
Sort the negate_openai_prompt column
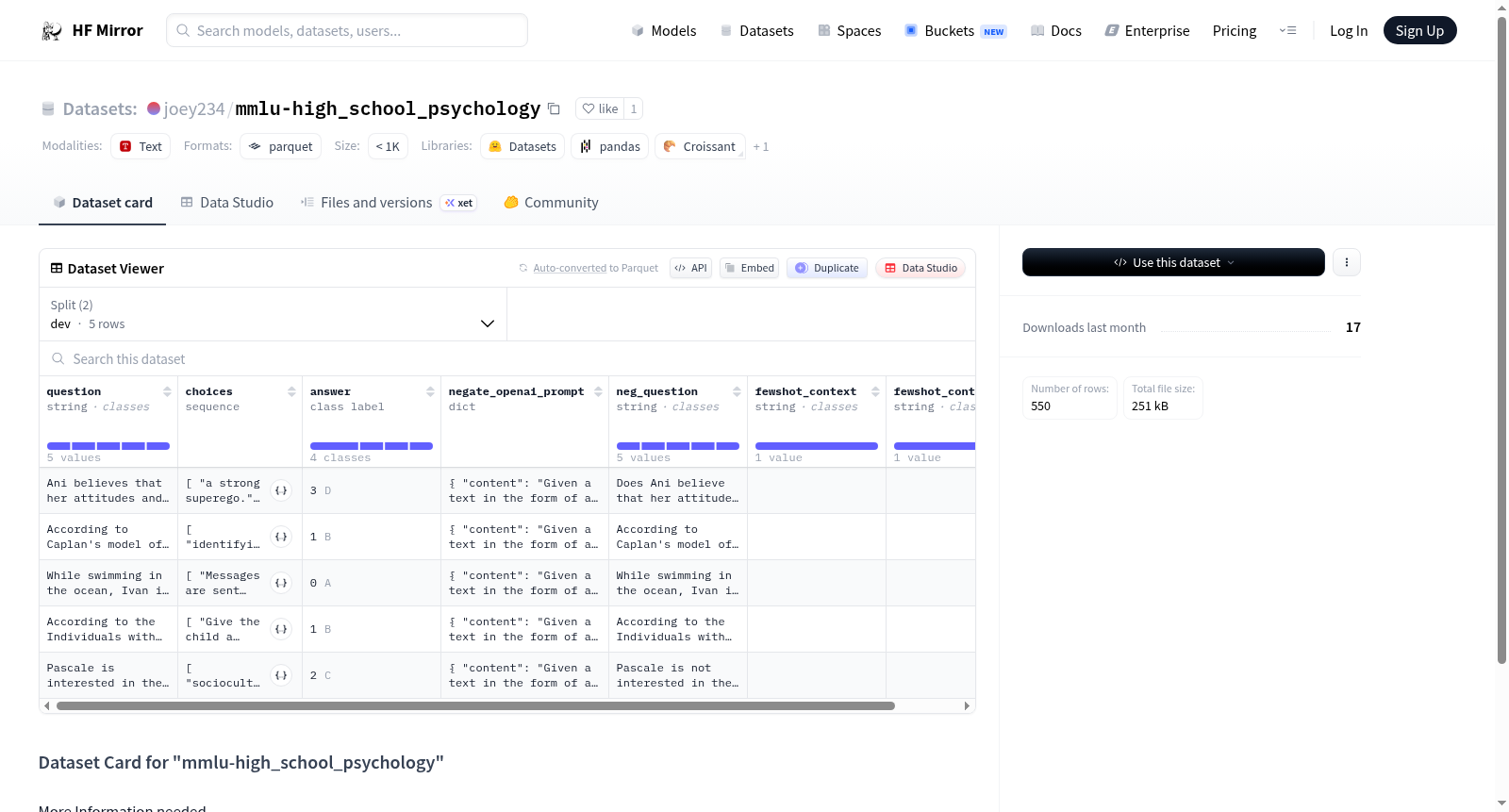(598, 391)
